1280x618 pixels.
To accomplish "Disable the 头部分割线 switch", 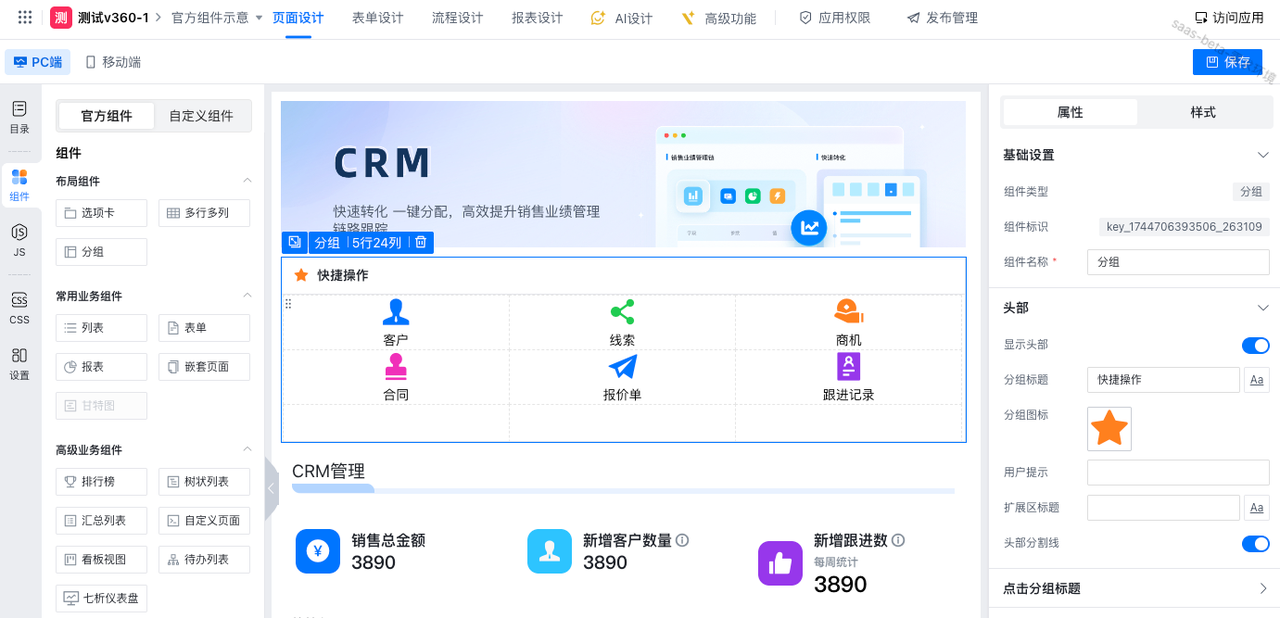I will tap(1255, 544).
